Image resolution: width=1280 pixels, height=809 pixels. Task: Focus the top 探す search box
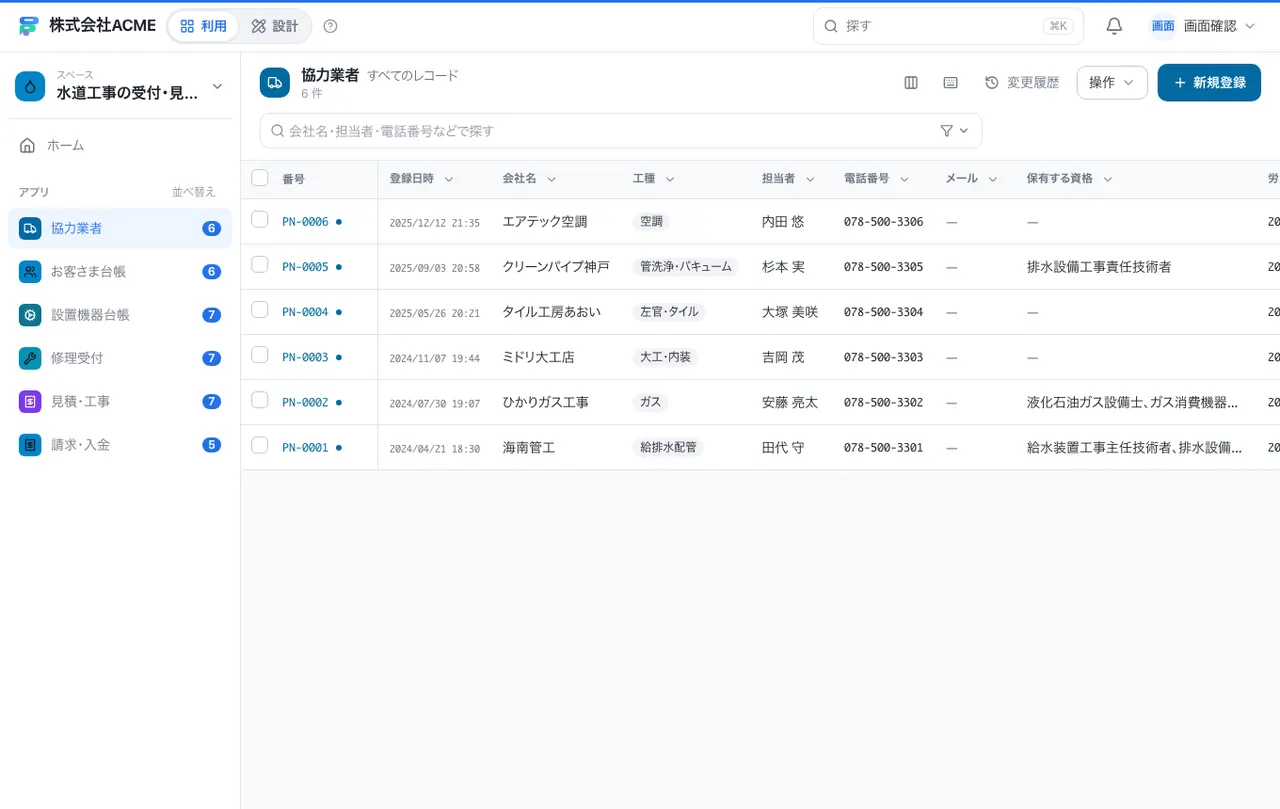tap(948, 26)
